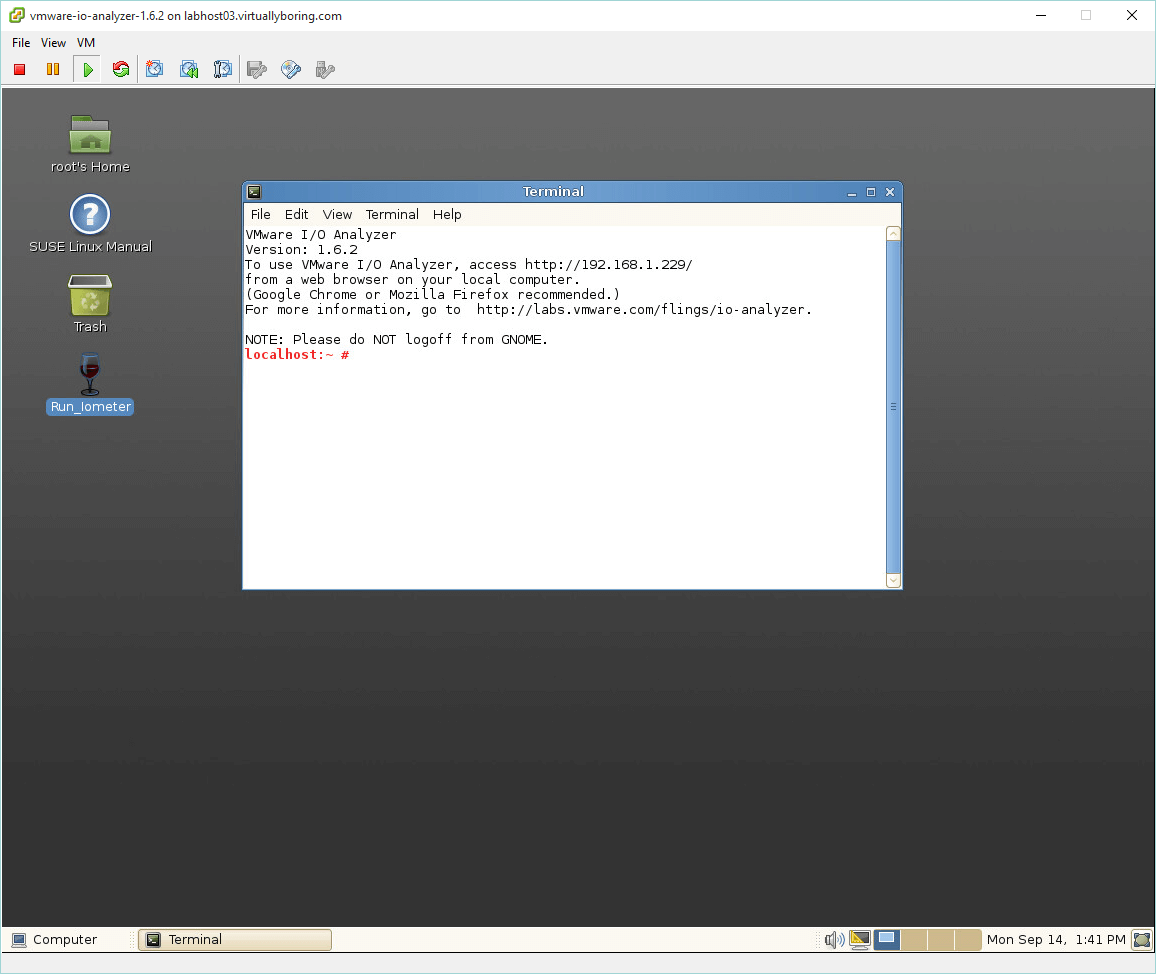Image resolution: width=1156 pixels, height=974 pixels.
Task: Click the 'Version: 1.6.2' line in the terminal
Action: 302,250
